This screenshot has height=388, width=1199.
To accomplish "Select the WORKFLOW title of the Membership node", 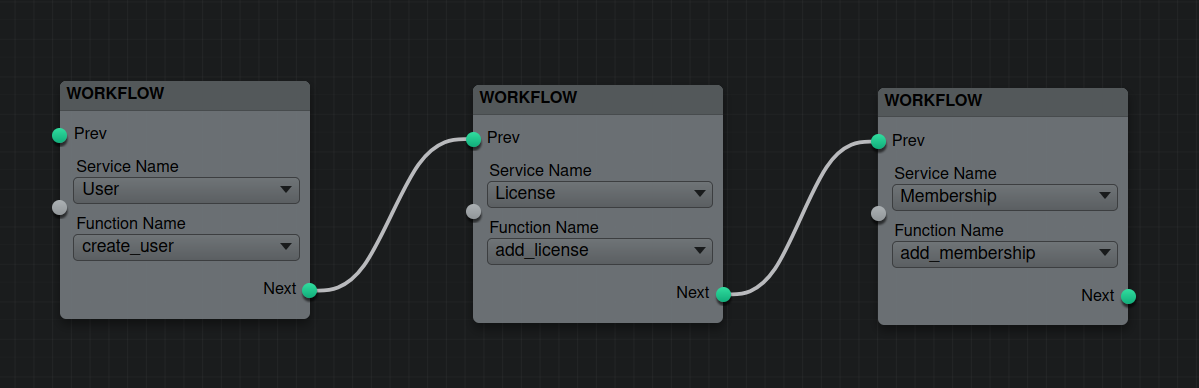I will [934, 101].
